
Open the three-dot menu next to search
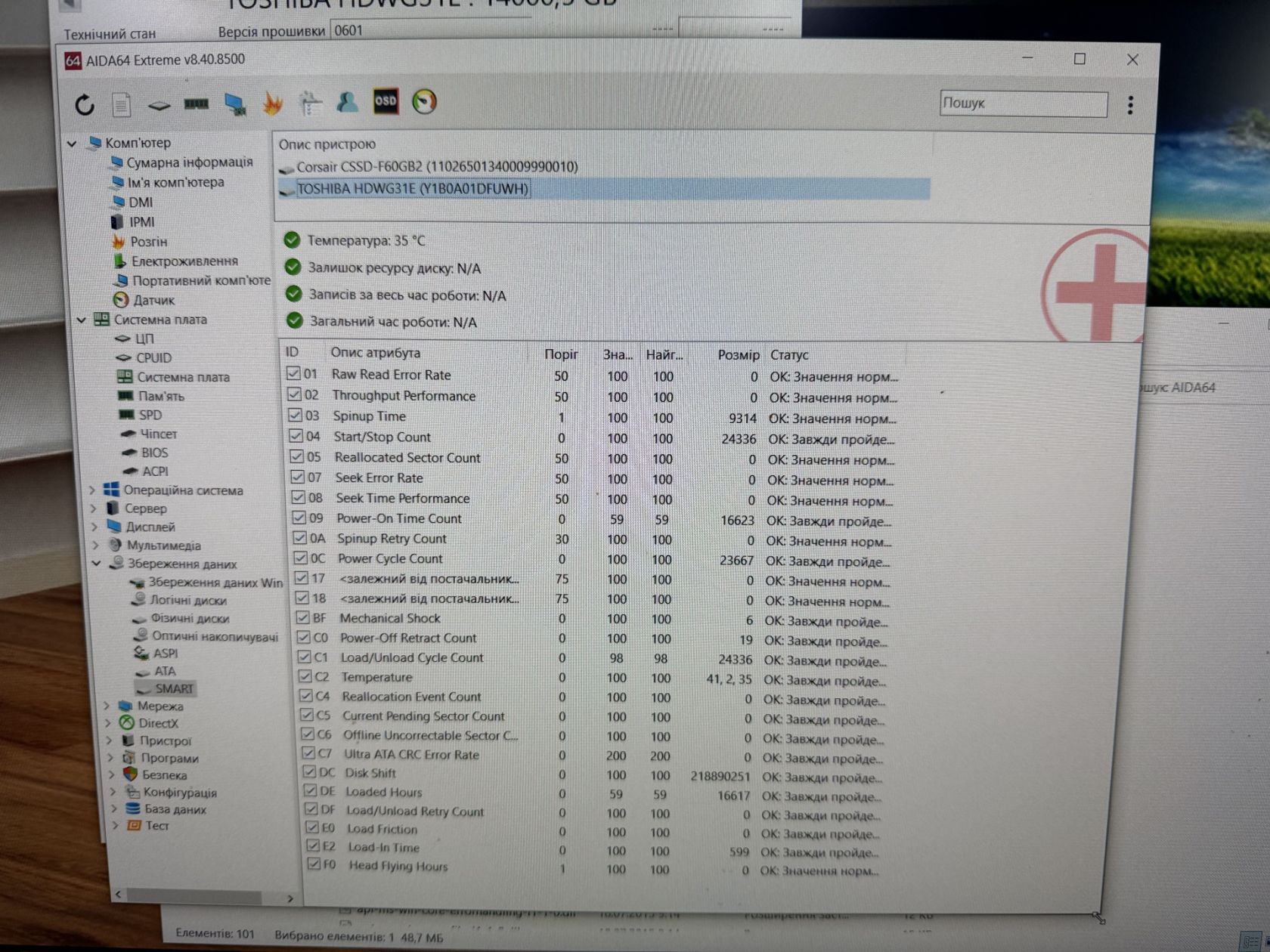click(x=1130, y=105)
